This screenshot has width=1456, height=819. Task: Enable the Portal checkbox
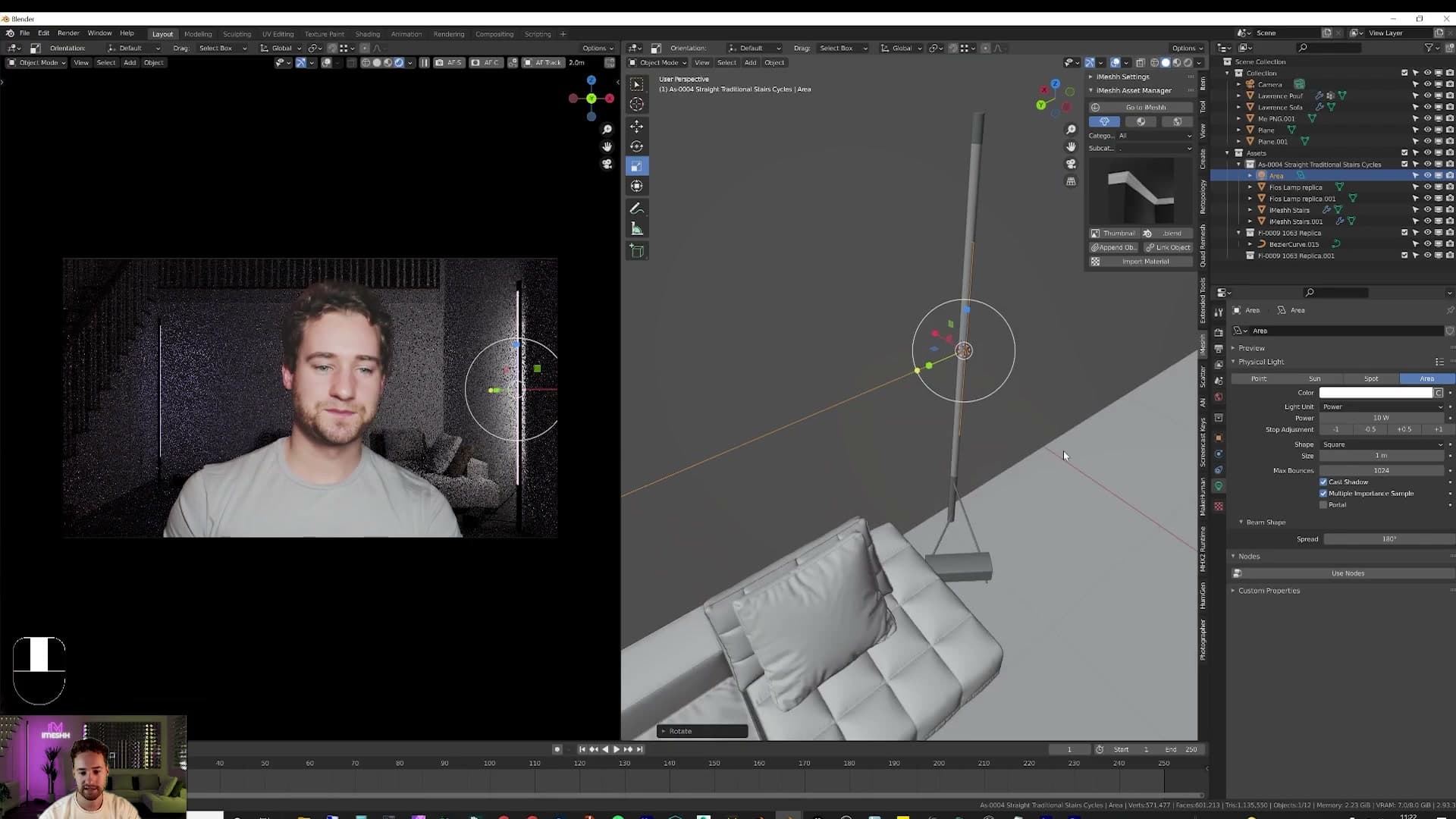coord(1323,505)
